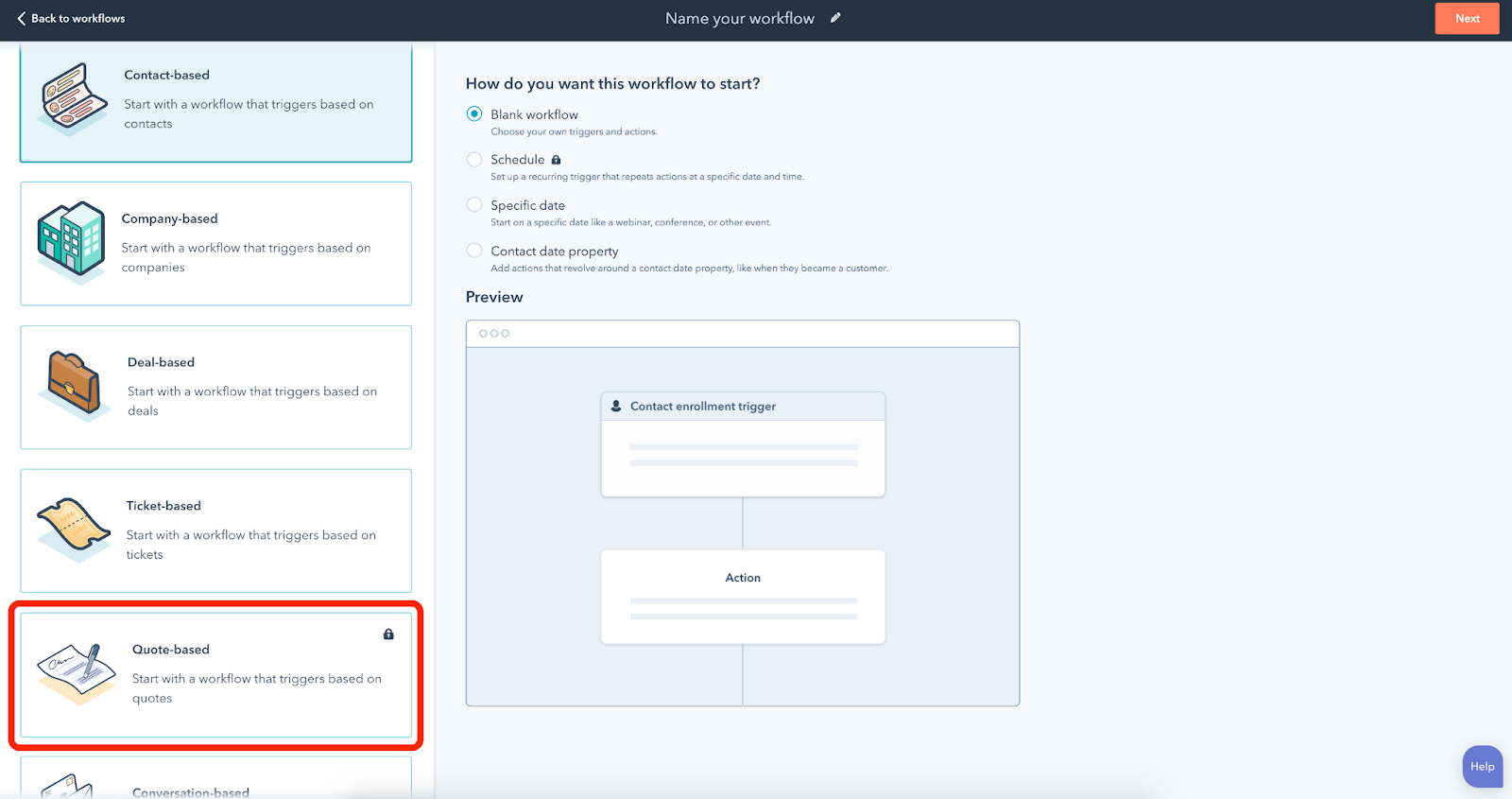1512x799 pixels.
Task: Select the Schedule radio button
Action: click(474, 160)
